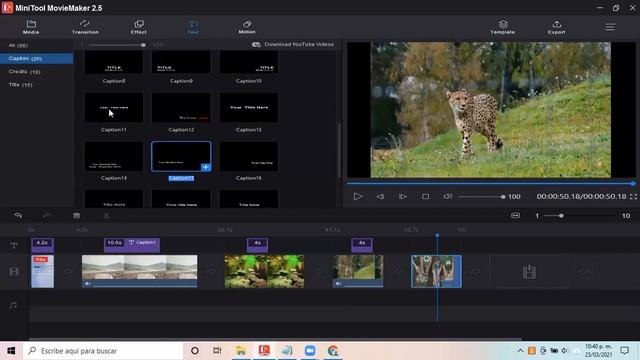Click transition slot after title clip
This screenshot has height=360, width=640.
tap(68, 271)
